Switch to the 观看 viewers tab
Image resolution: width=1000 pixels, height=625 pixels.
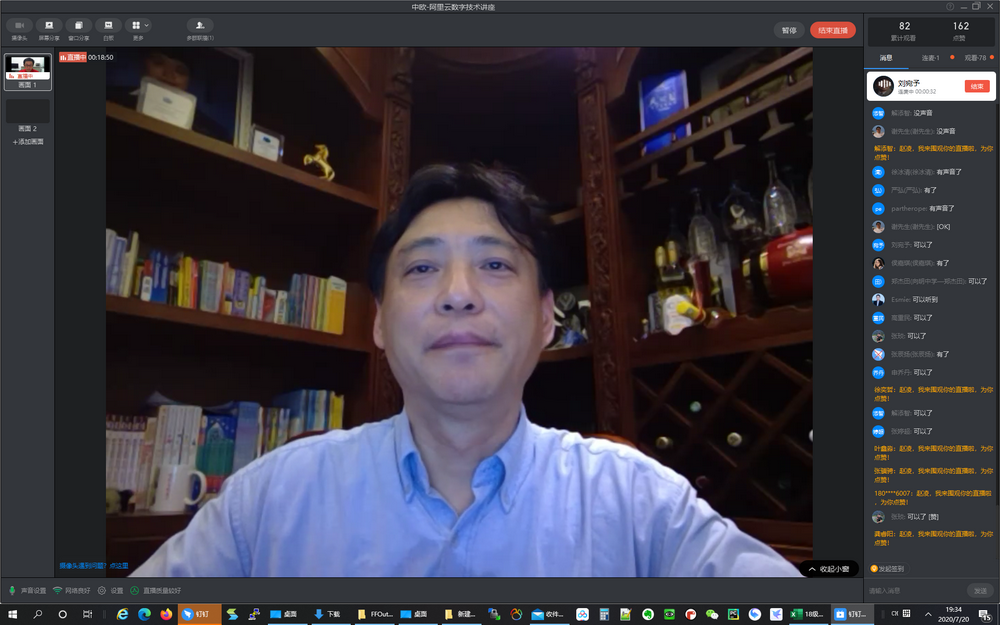tap(975, 58)
